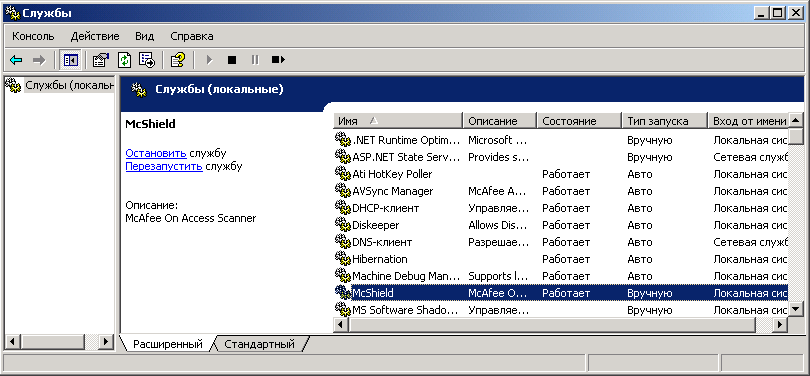Image resolution: width=810 pixels, height=376 pixels.
Task: Click gear icon beside McShield
Action: pos(343,293)
